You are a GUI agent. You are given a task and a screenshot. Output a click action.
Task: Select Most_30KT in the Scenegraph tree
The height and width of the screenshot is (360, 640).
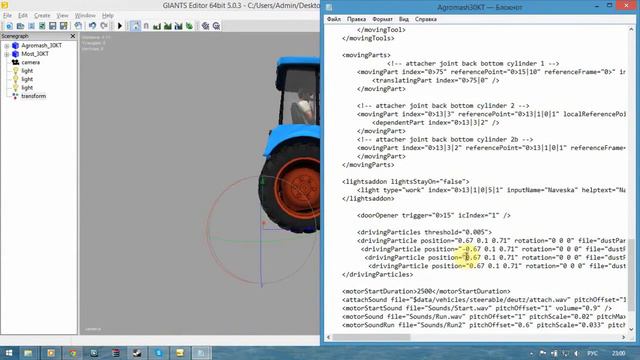point(35,54)
